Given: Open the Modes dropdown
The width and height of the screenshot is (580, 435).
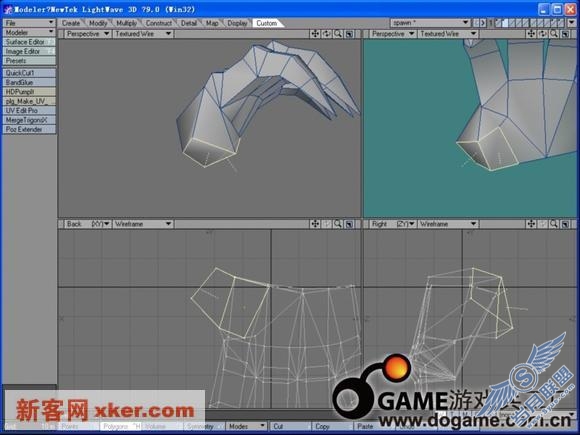Looking at the screenshot, I should pyautogui.click(x=247, y=426).
